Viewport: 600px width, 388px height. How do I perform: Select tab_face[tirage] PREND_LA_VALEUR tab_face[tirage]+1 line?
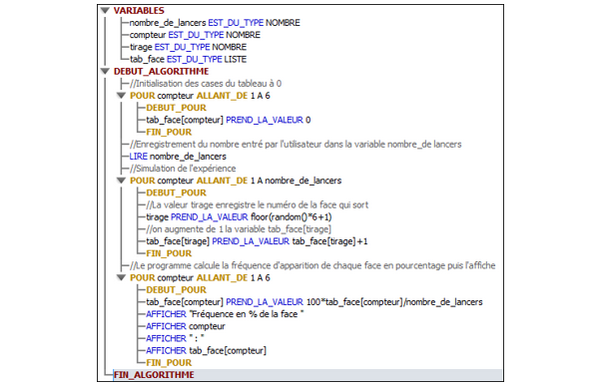pyautogui.click(x=257, y=241)
